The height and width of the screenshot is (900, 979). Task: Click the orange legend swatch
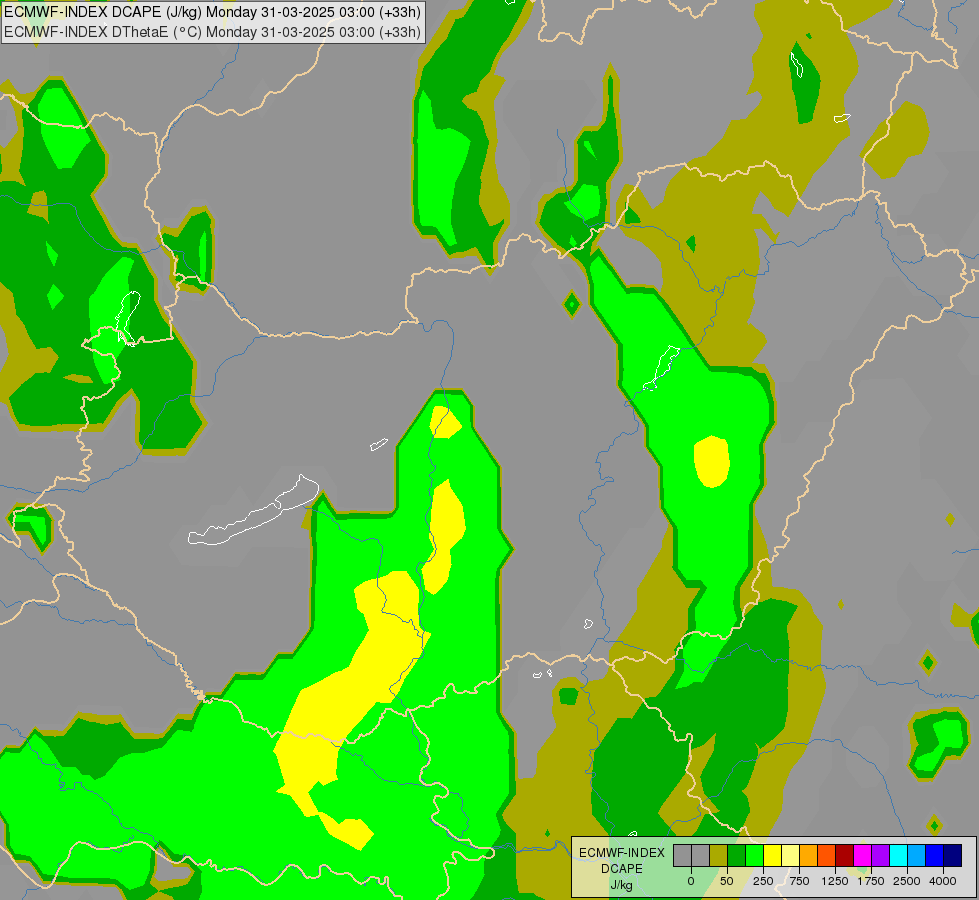click(x=809, y=855)
